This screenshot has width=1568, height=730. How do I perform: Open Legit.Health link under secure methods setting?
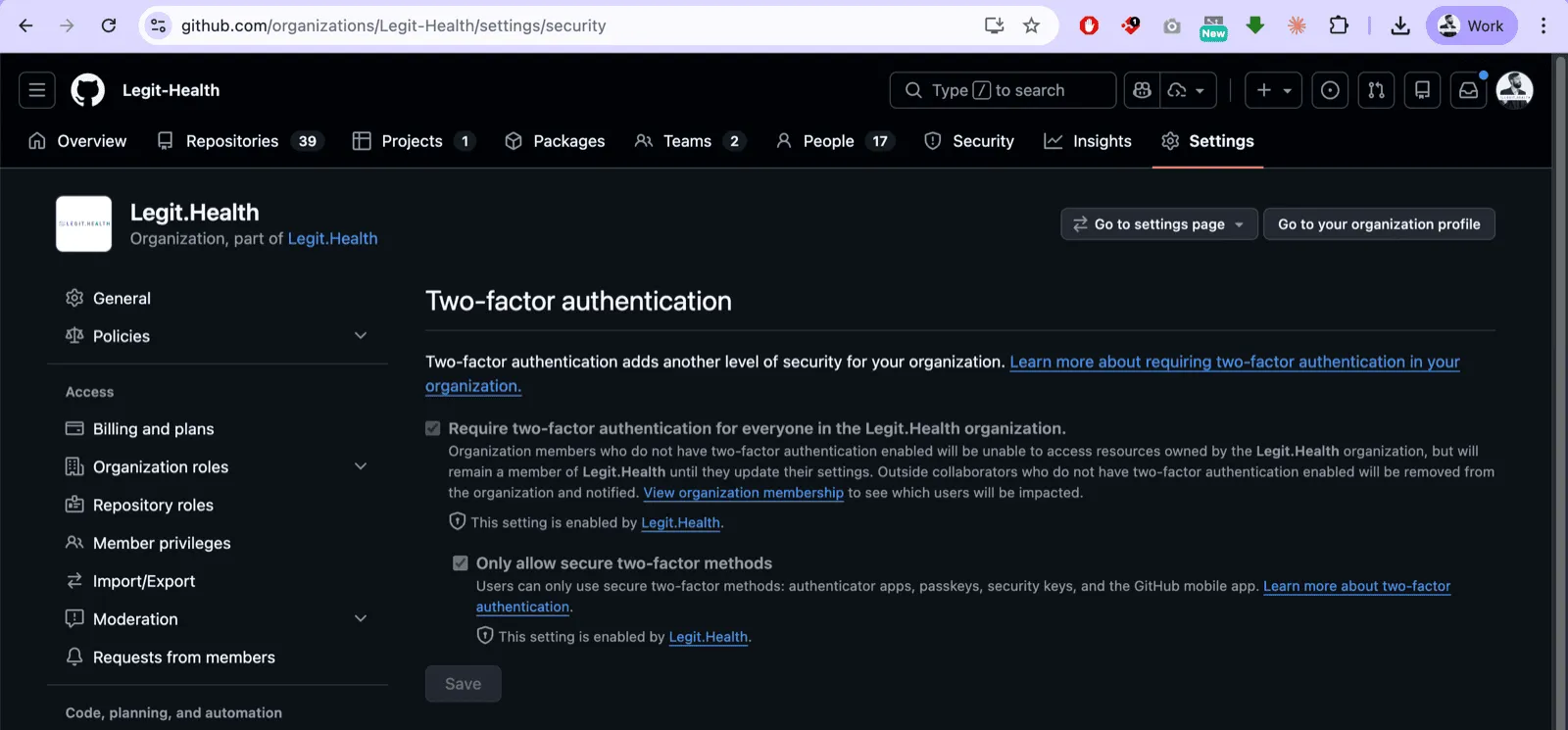click(708, 637)
